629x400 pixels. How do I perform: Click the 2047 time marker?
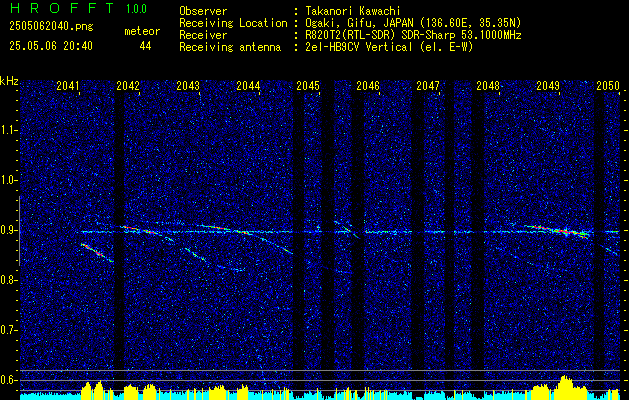(x=428, y=85)
